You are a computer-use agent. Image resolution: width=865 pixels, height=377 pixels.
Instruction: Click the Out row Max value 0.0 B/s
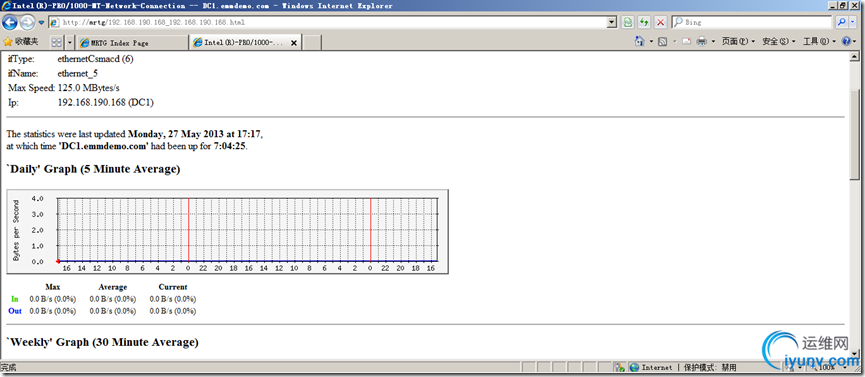point(53,311)
